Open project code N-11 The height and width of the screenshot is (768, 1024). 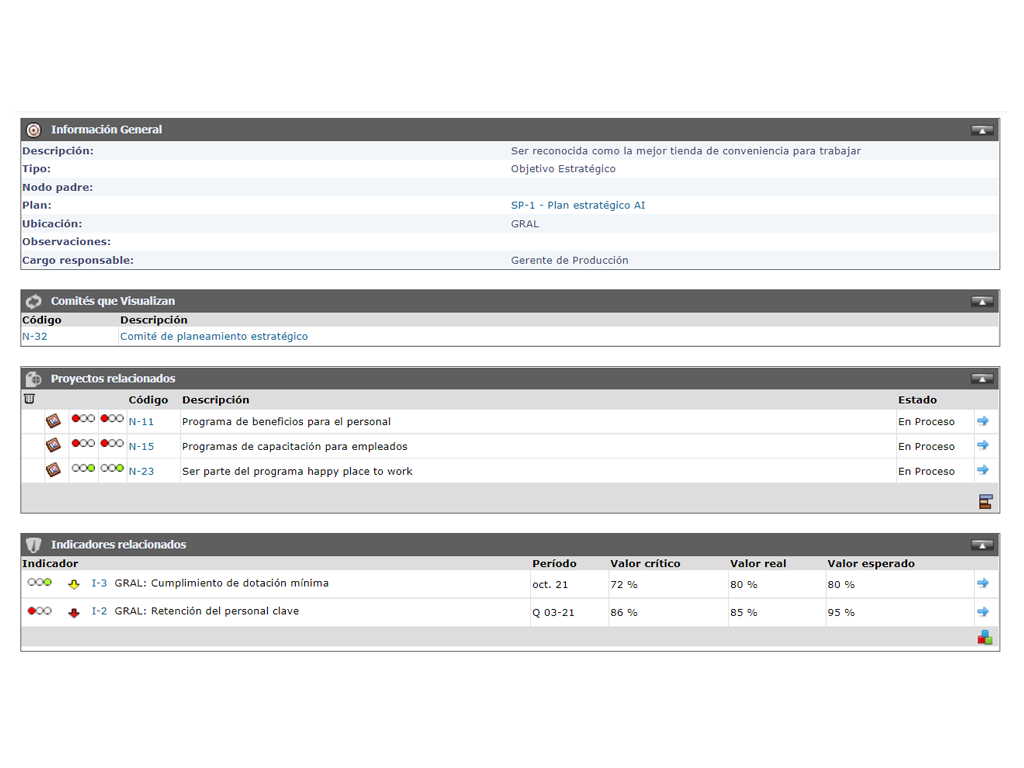pyautogui.click(x=141, y=422)
